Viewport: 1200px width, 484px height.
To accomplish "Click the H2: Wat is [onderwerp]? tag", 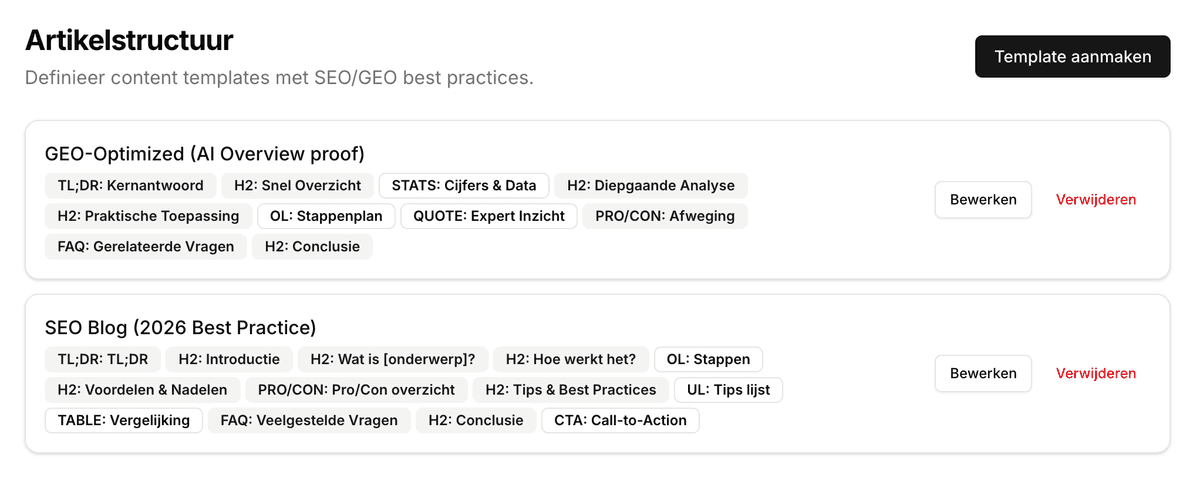I will coord(392,359).
